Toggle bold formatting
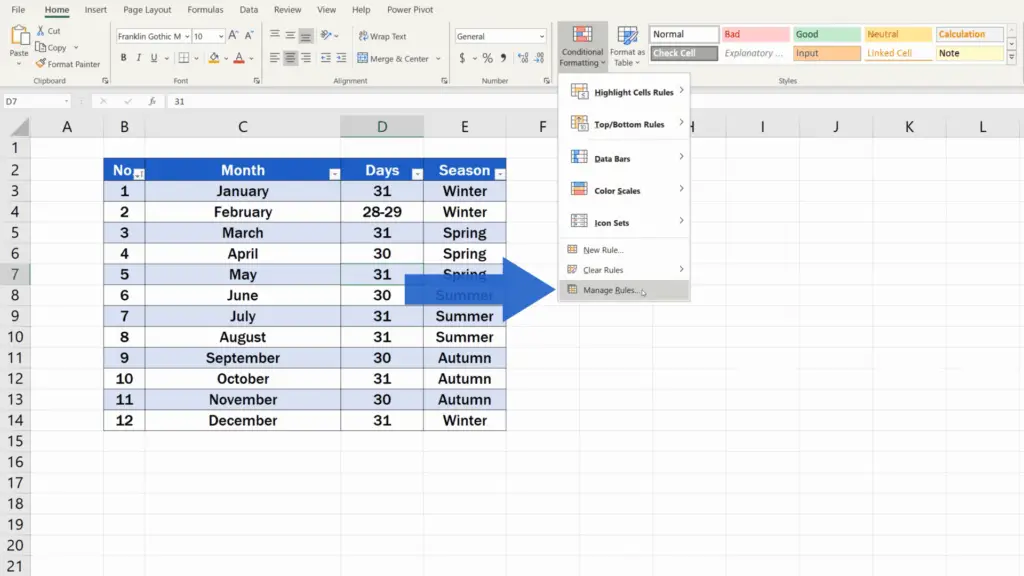This screenshot has width=1024, height=576. tap(123, 58)
